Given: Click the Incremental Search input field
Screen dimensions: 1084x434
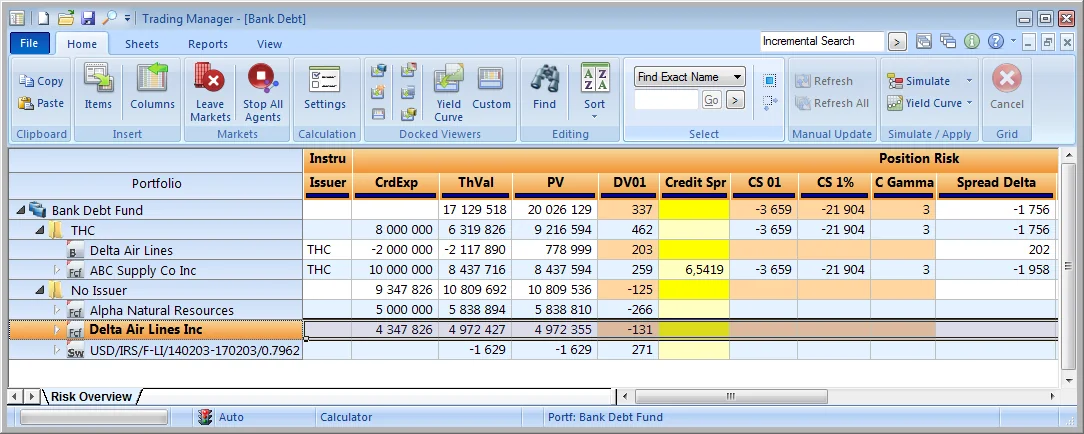Looking at the screenshot, I should (821, 41).
